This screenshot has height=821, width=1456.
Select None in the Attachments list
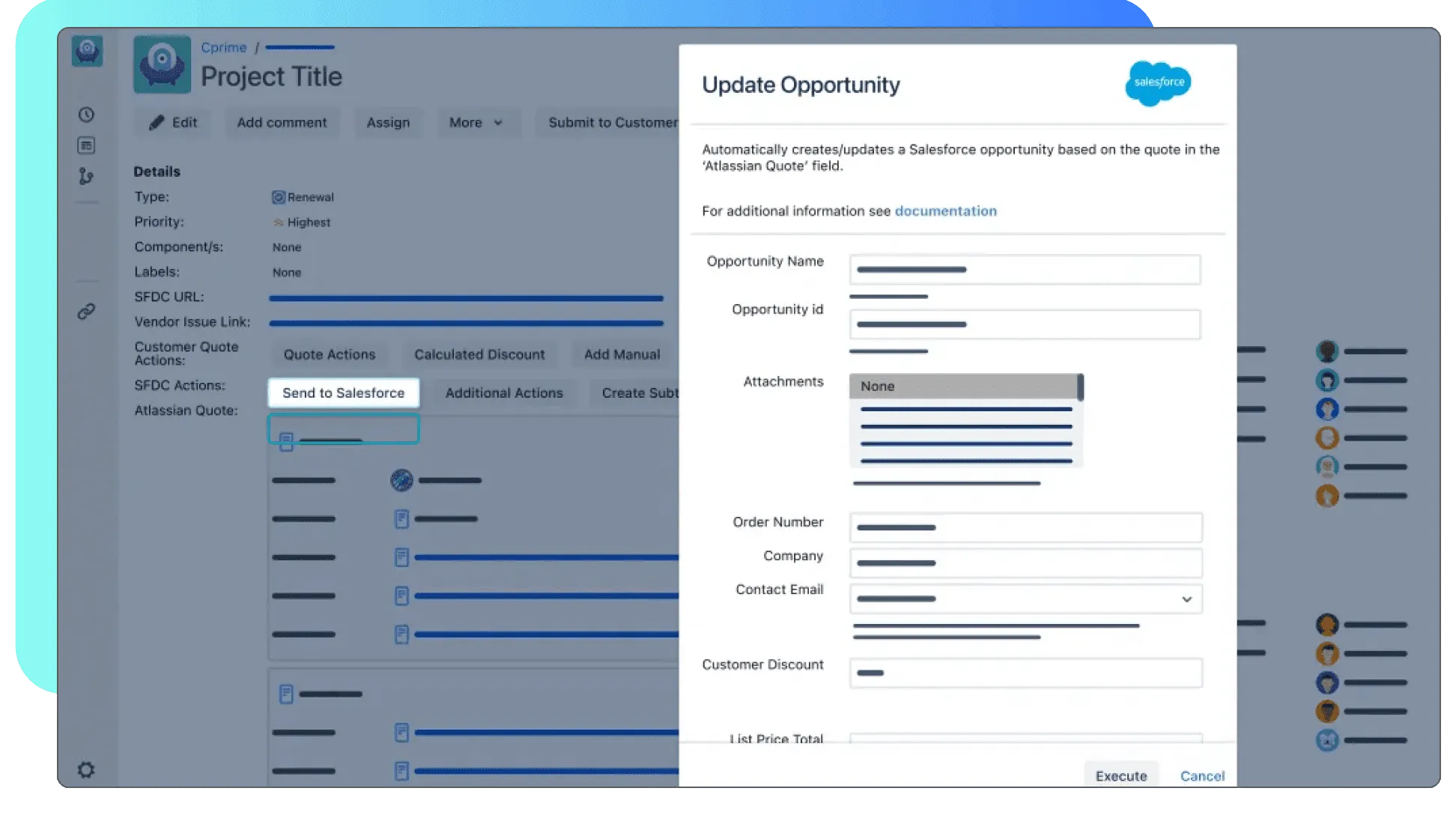point(965,387)
